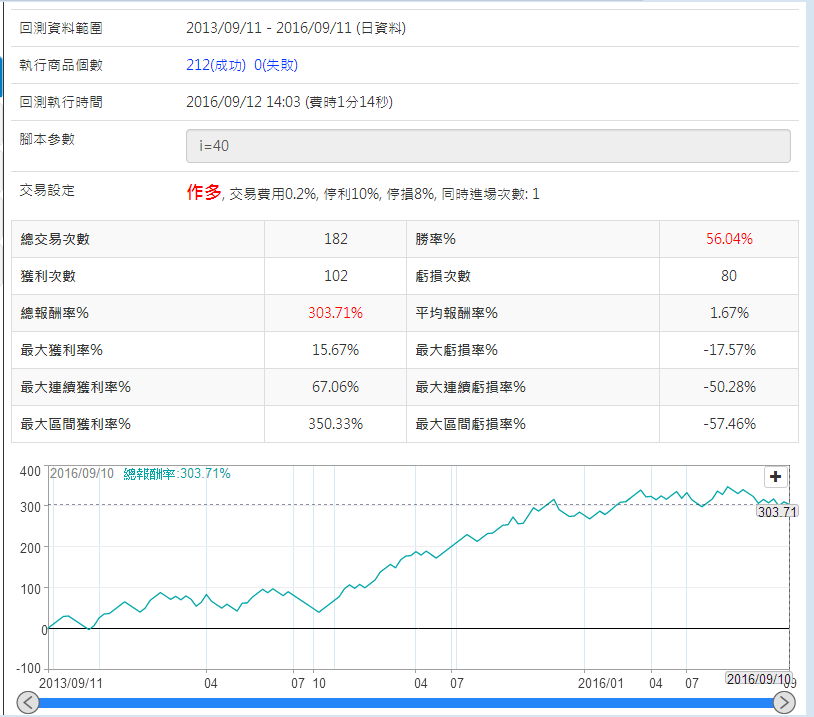Open the 212(成功) successful items link
The height and width of the screenshot is (717, 814).
pyautogui.click(x=217, y=65)
